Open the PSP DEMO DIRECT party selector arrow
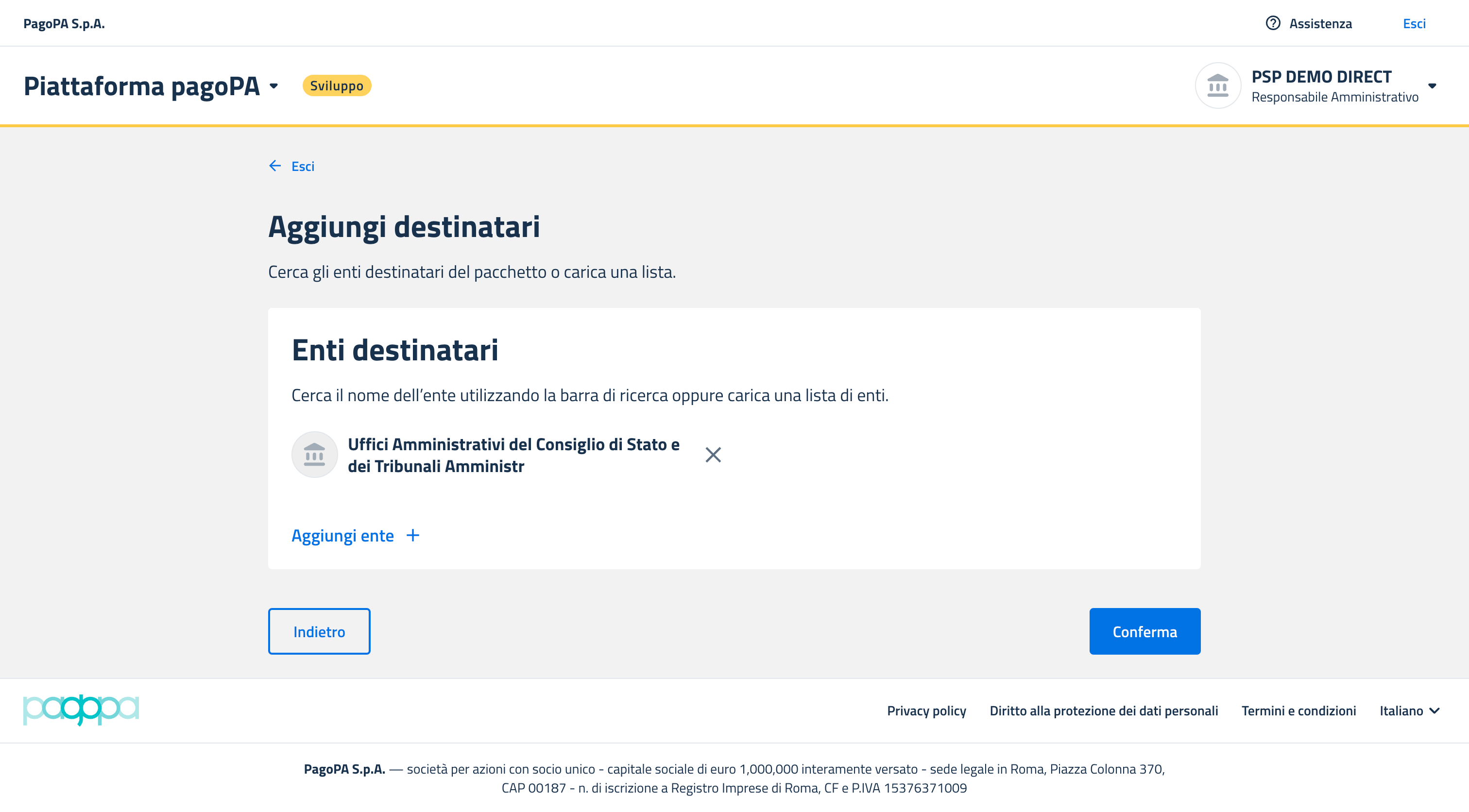1469x812 pixels. (x=1432, y=86)
